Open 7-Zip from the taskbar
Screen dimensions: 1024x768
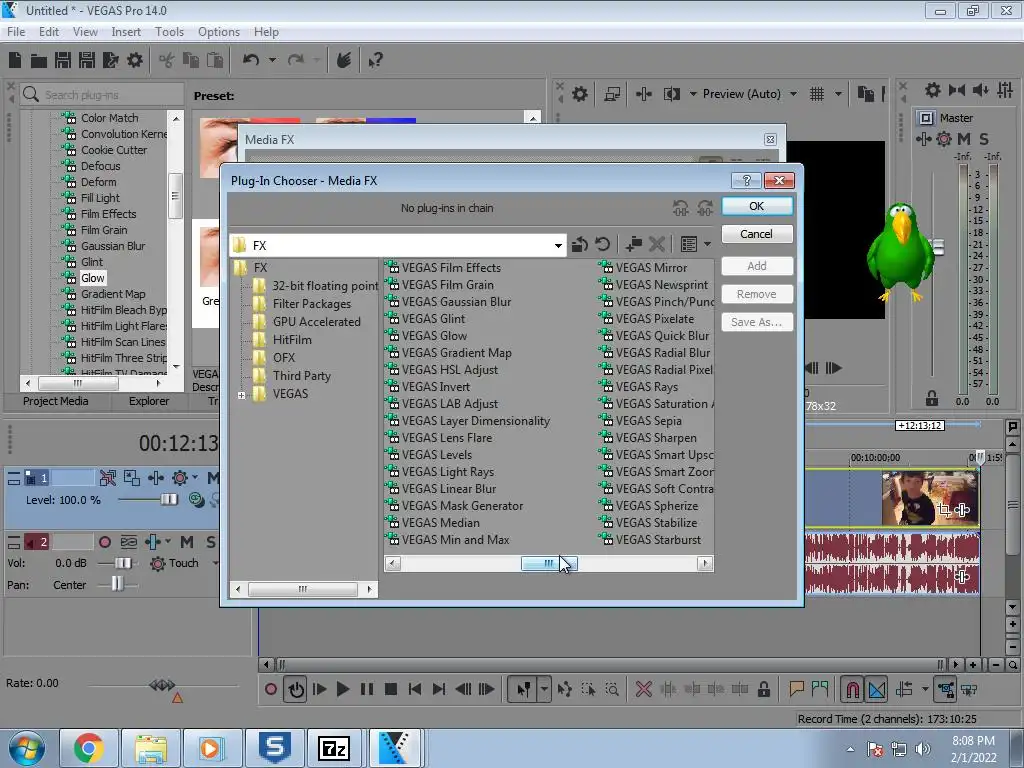tap(334, 748)
